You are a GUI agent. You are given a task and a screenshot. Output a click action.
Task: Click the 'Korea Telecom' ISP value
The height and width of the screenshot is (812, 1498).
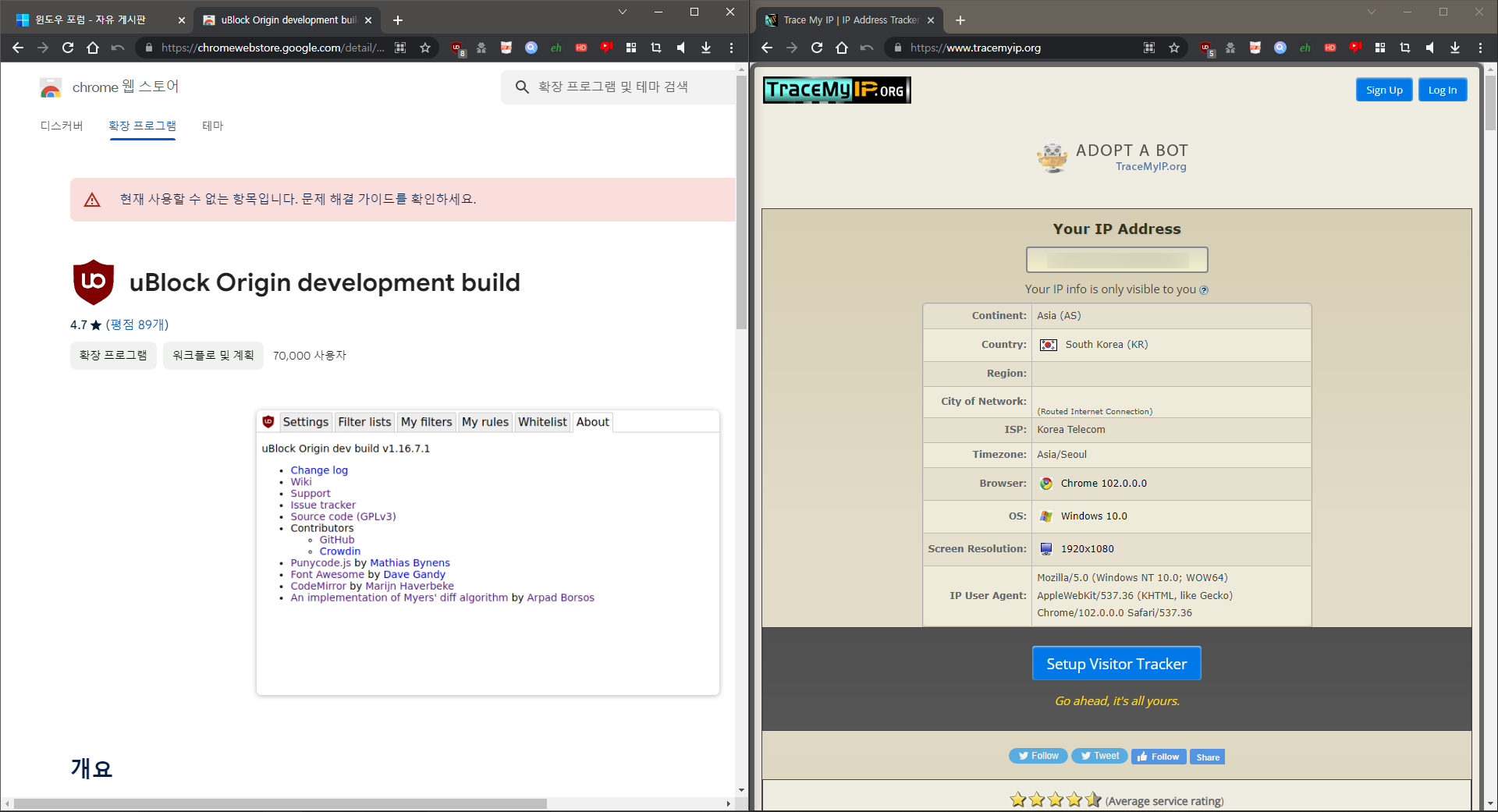1070,430
